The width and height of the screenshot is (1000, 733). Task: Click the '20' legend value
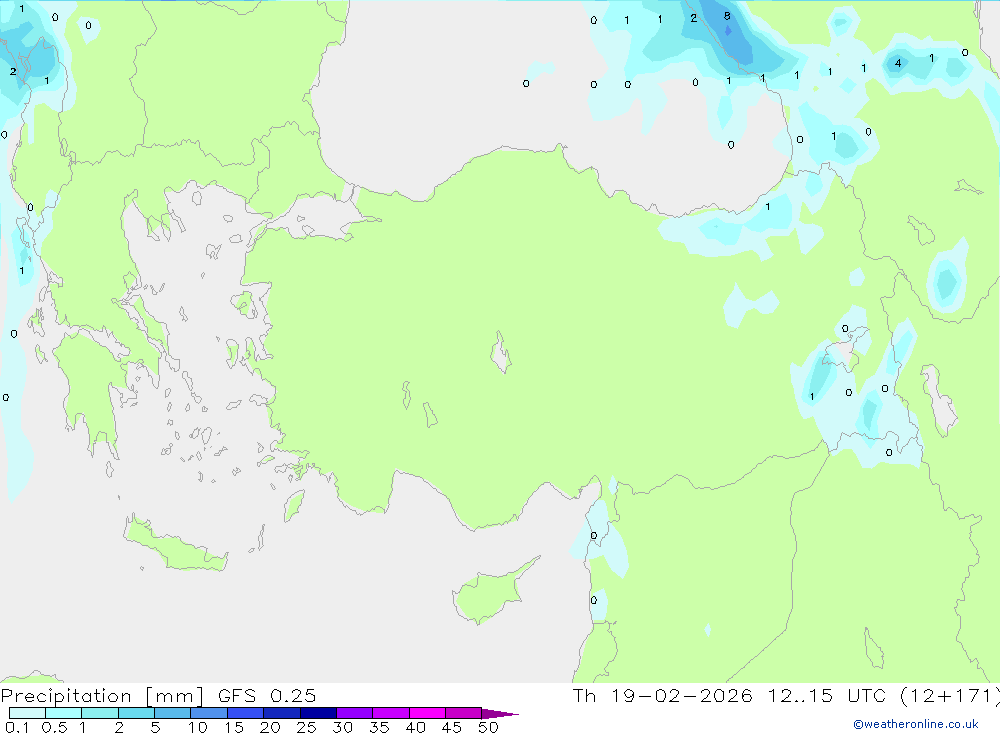pyautogui.click(x=270, y=727)
